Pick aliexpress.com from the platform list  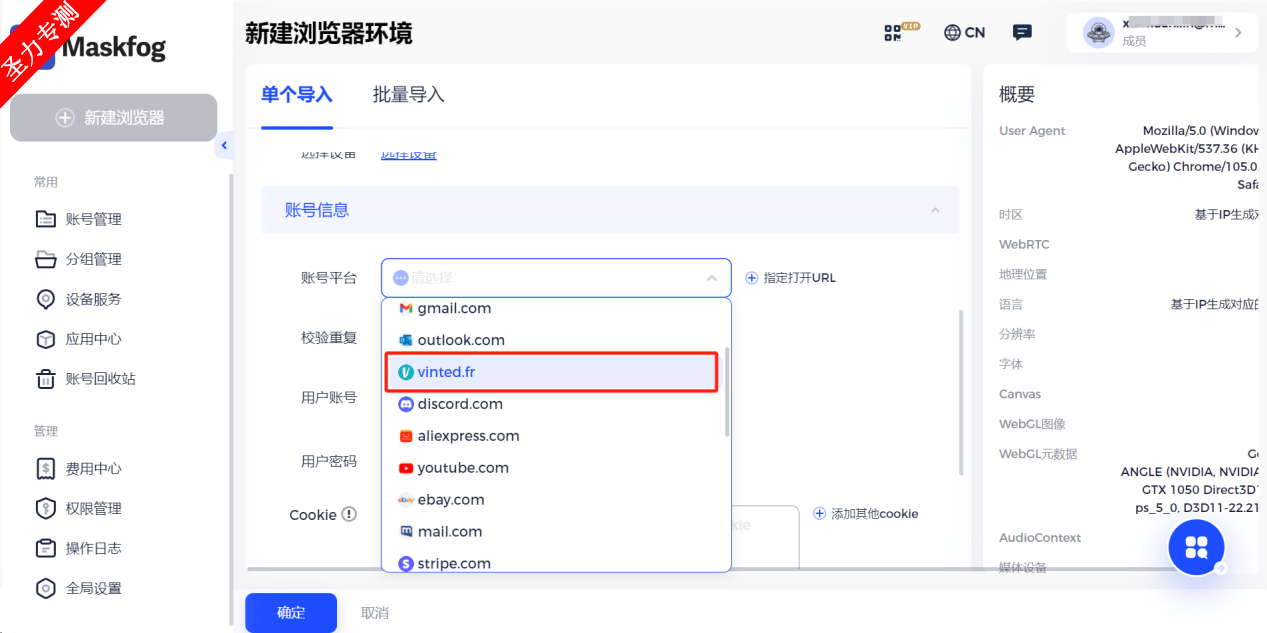pos(556,436)
